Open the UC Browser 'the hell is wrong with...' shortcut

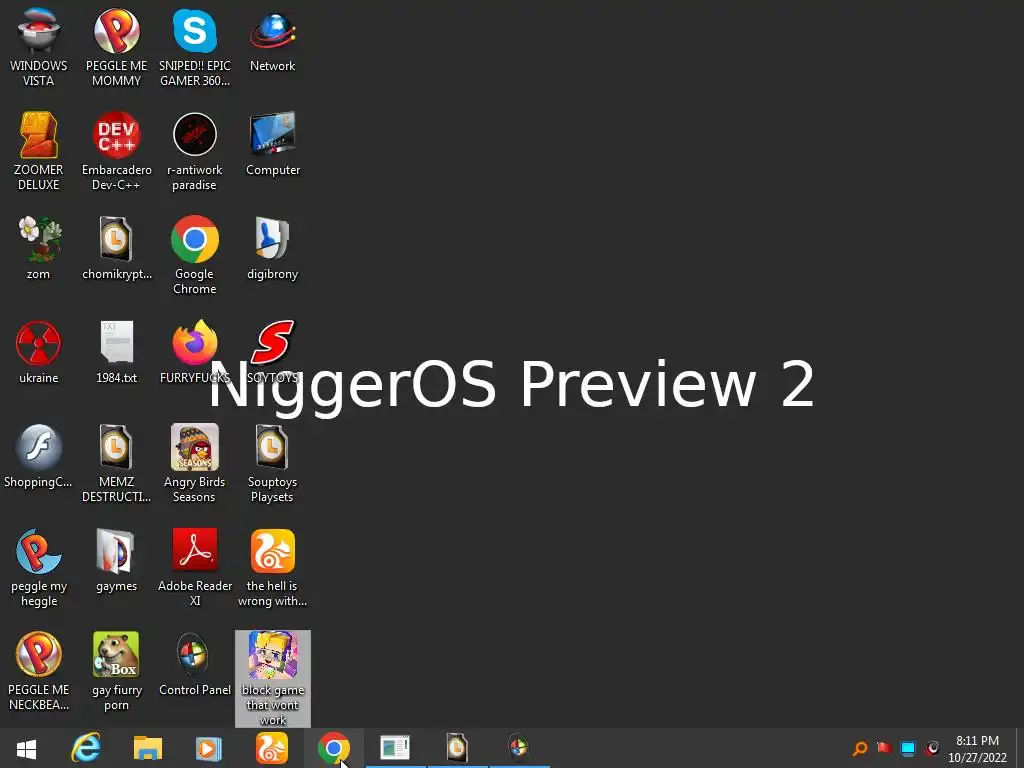pyautogui.click(x=272, y=567)
